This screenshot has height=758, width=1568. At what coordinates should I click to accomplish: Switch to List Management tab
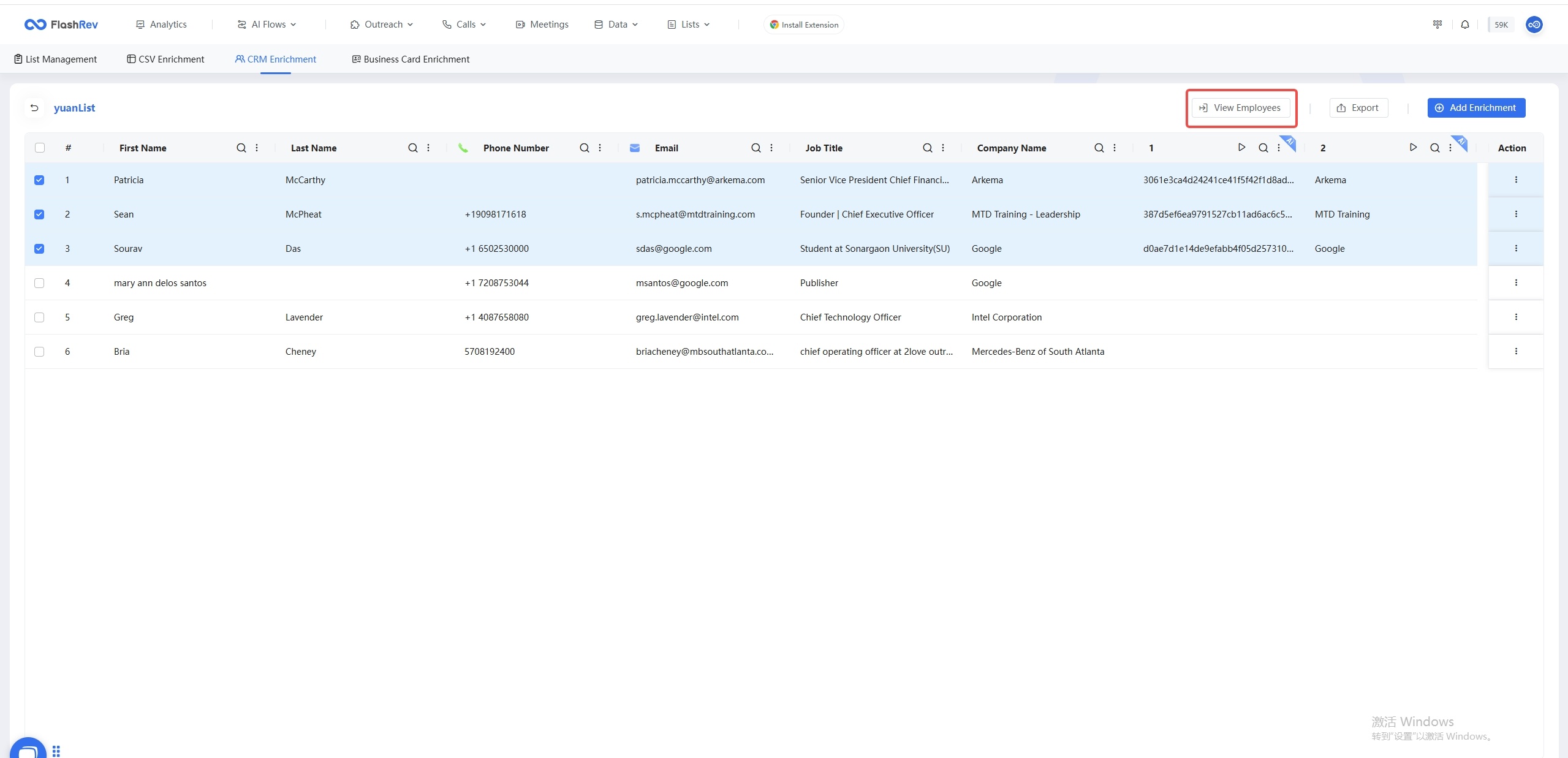point(55,59)
